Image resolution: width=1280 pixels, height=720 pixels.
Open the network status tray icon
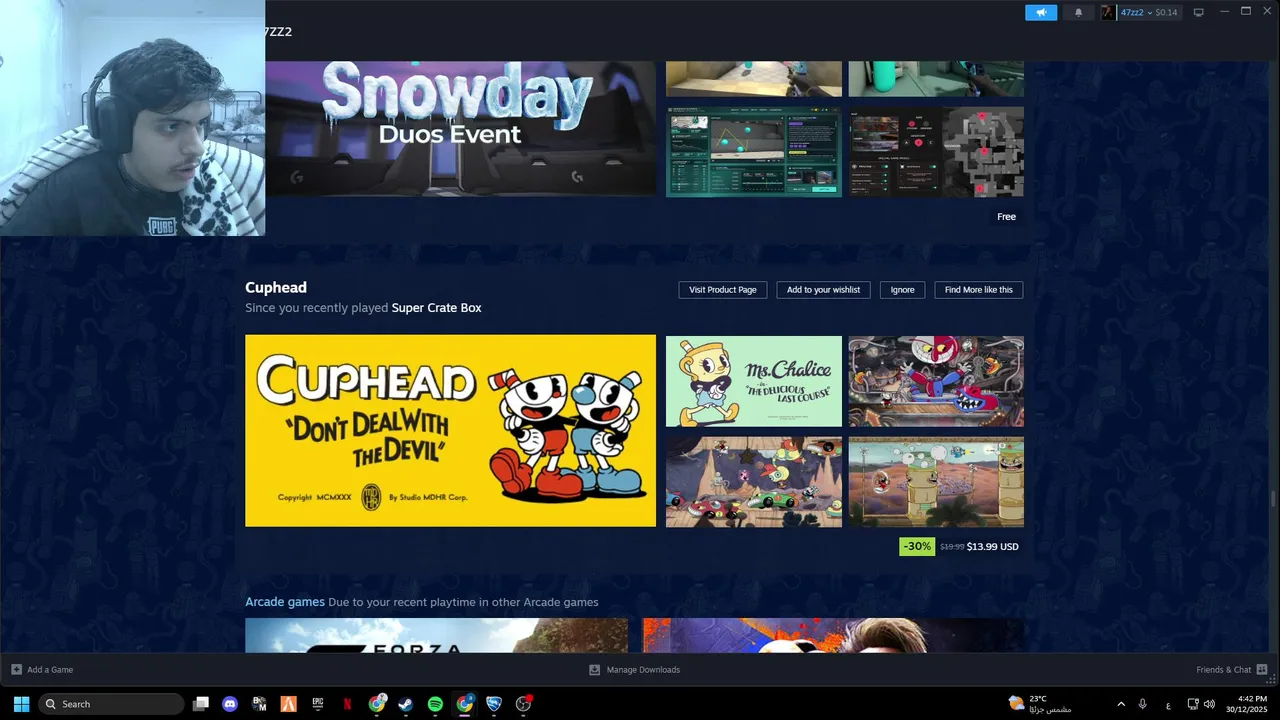[x=1193, y=704]
